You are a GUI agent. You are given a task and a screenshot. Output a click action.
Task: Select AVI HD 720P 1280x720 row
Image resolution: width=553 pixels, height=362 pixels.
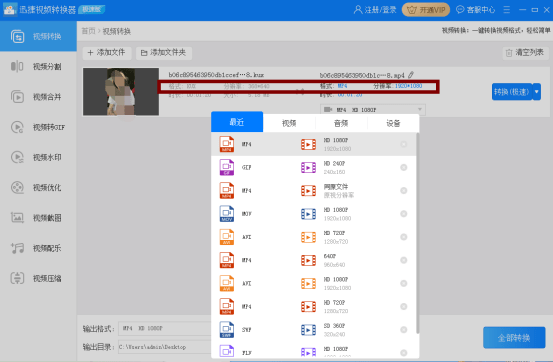pyautogui.click(x=314, y=237)
